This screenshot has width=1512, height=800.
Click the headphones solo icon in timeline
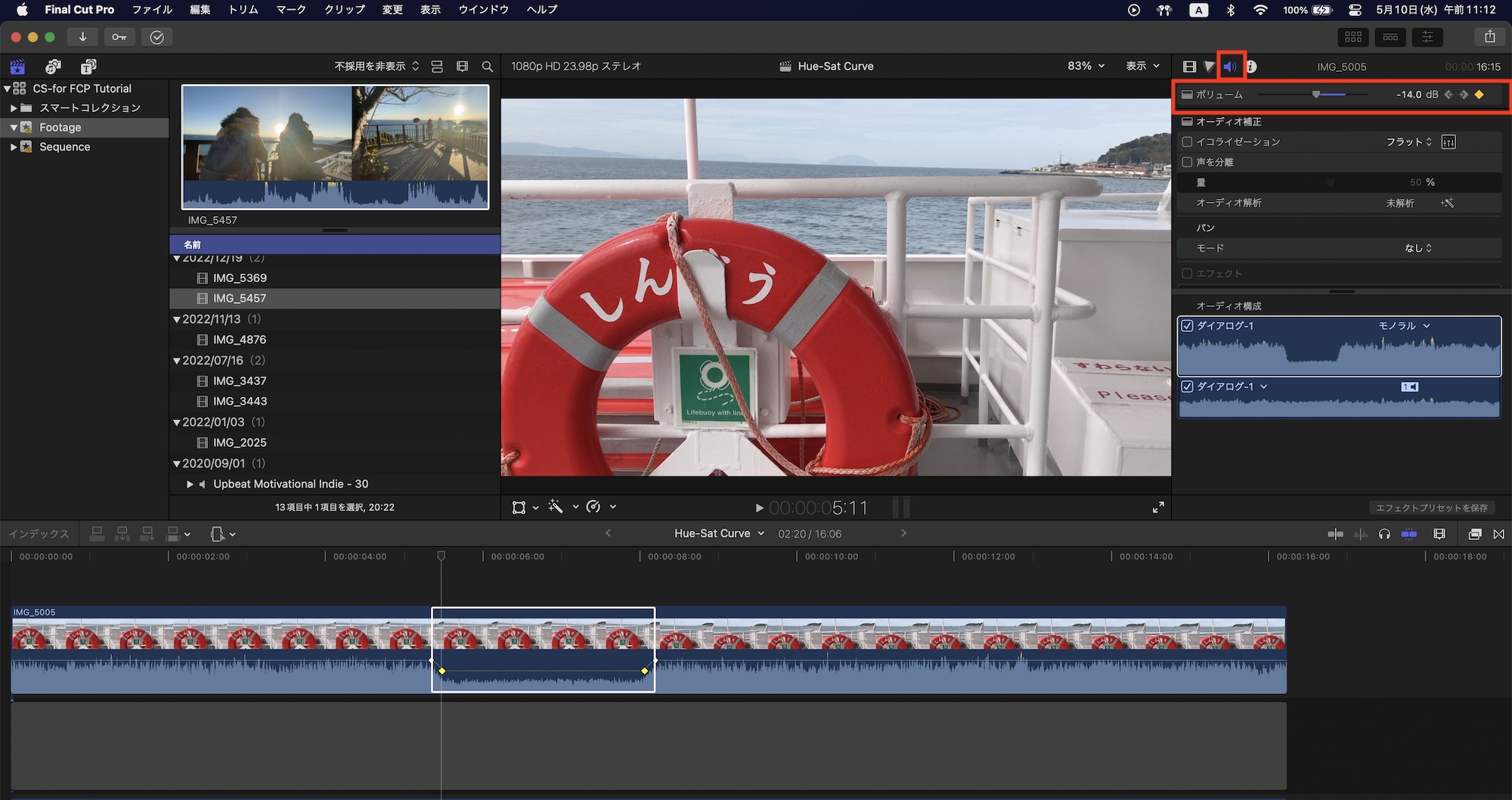coord(1384,534)
